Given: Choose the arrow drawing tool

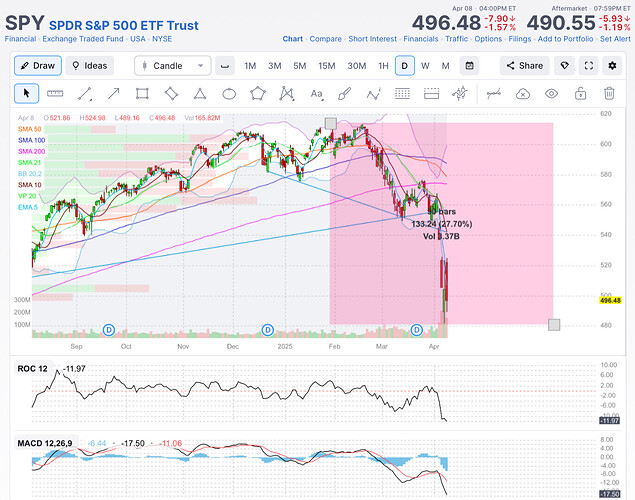Looking at the screenshot, I should [x=114, y=94].
